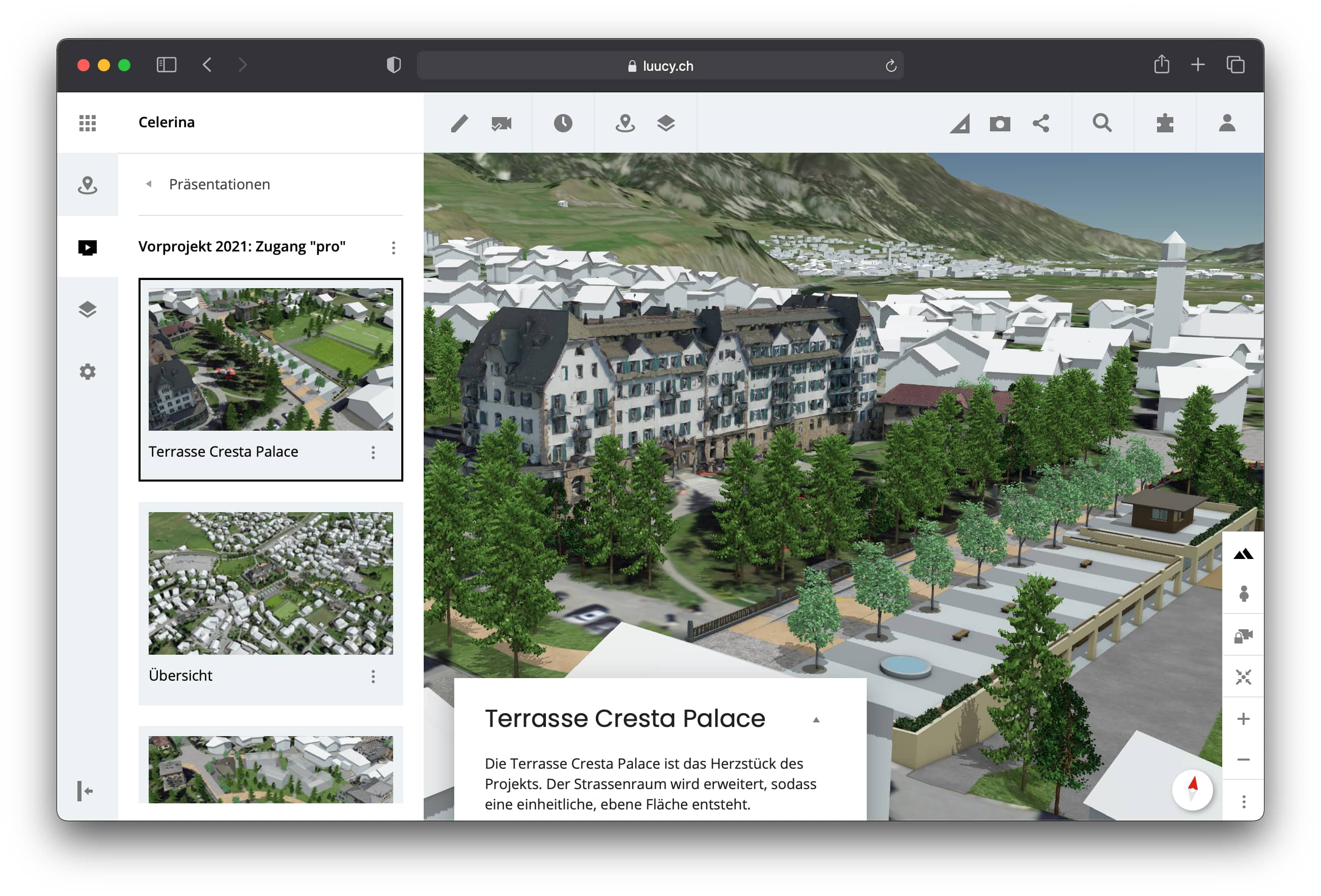The image size is (1321, 896).
Task: Open the user account icon
Action: (x=1227, y=123)
